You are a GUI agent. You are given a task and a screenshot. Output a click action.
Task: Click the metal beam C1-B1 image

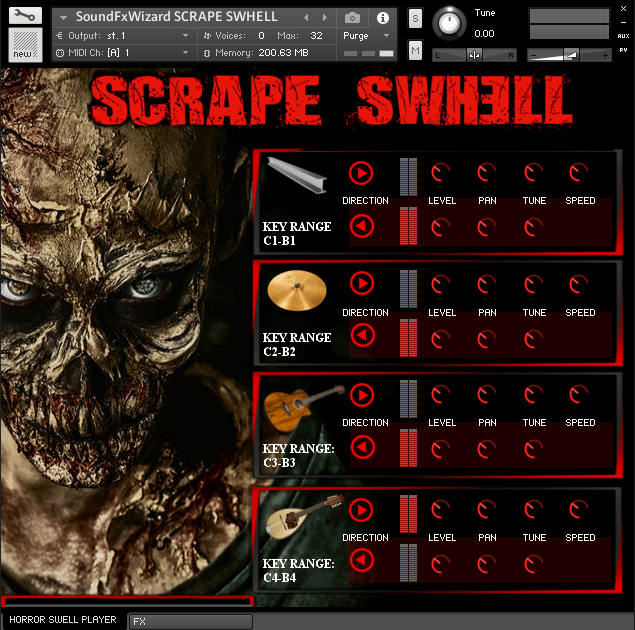(297, 175)
